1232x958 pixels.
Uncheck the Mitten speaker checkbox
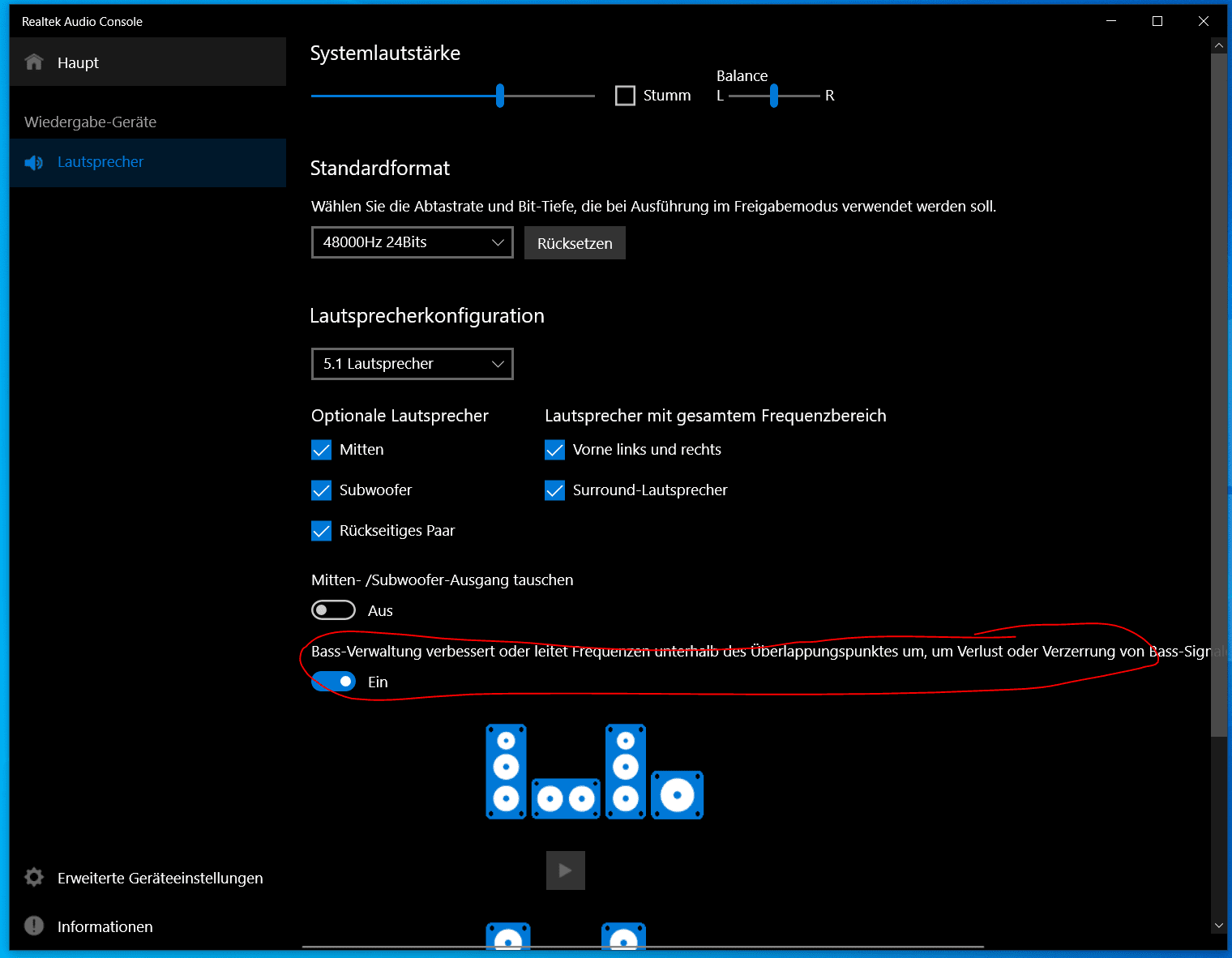322,450
